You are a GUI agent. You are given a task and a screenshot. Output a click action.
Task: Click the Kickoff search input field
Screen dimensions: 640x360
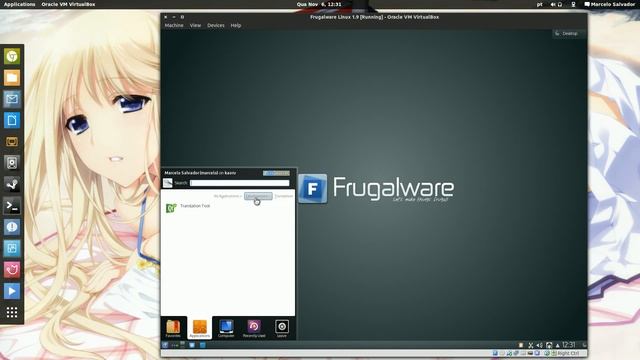coord(240,183)
